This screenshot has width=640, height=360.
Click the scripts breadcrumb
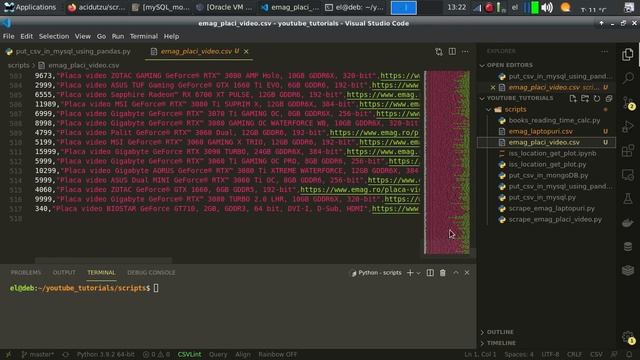[x=18, y=65]
